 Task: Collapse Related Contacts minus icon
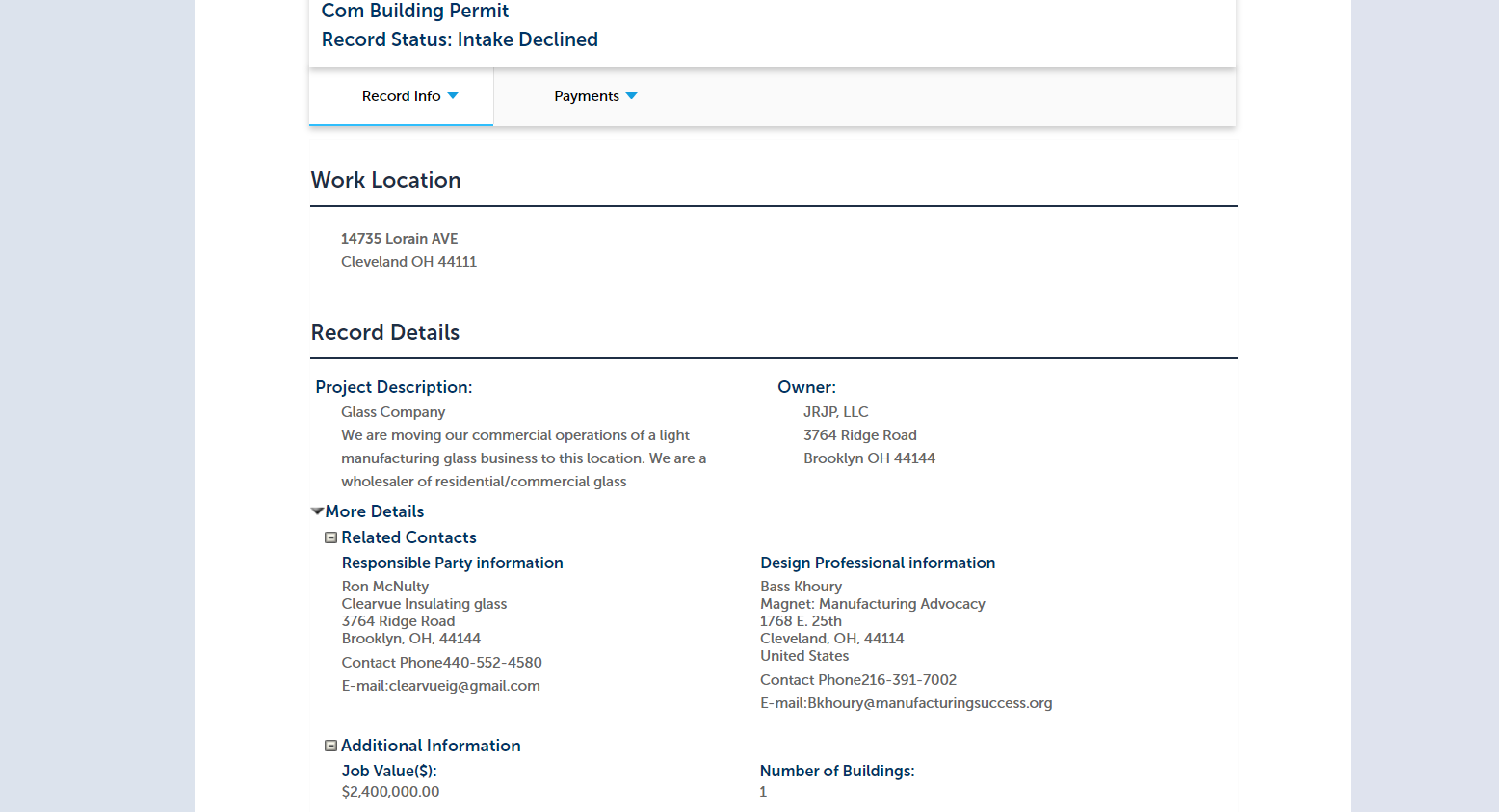click(330, 537)
